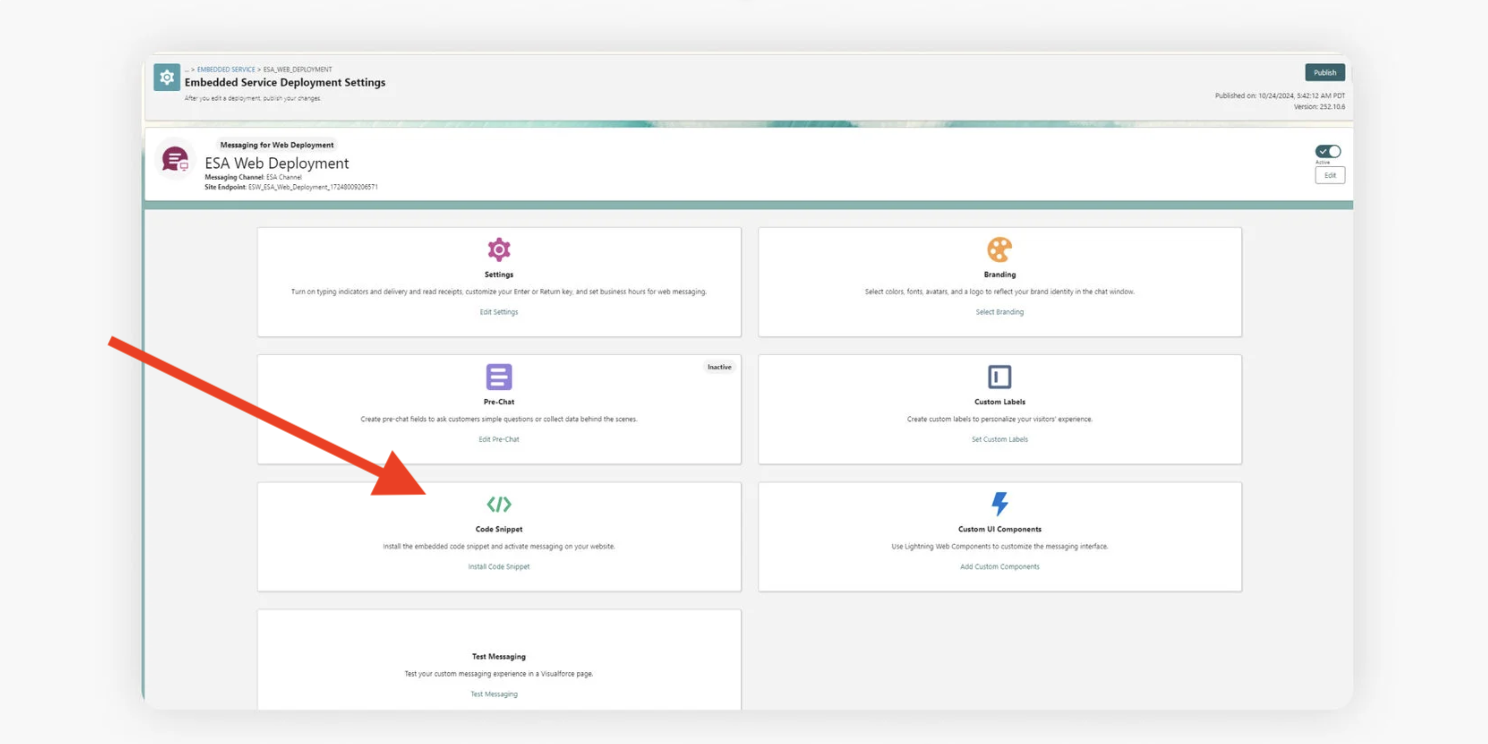Click the Inactive badge on Pre-Chat
This screenshot has width=1488, height=744.
[x=719, y=367]
